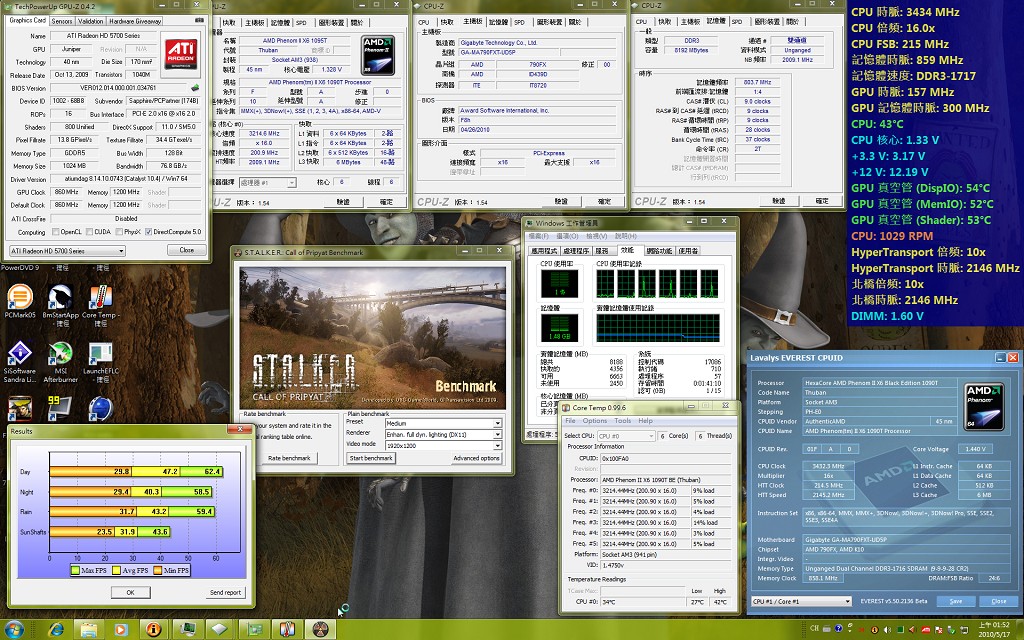This screenshot has height=640, width=1024.
Task: Click the BIOS save chip icon in GPU-Z
Action: [x=195, y=88]
